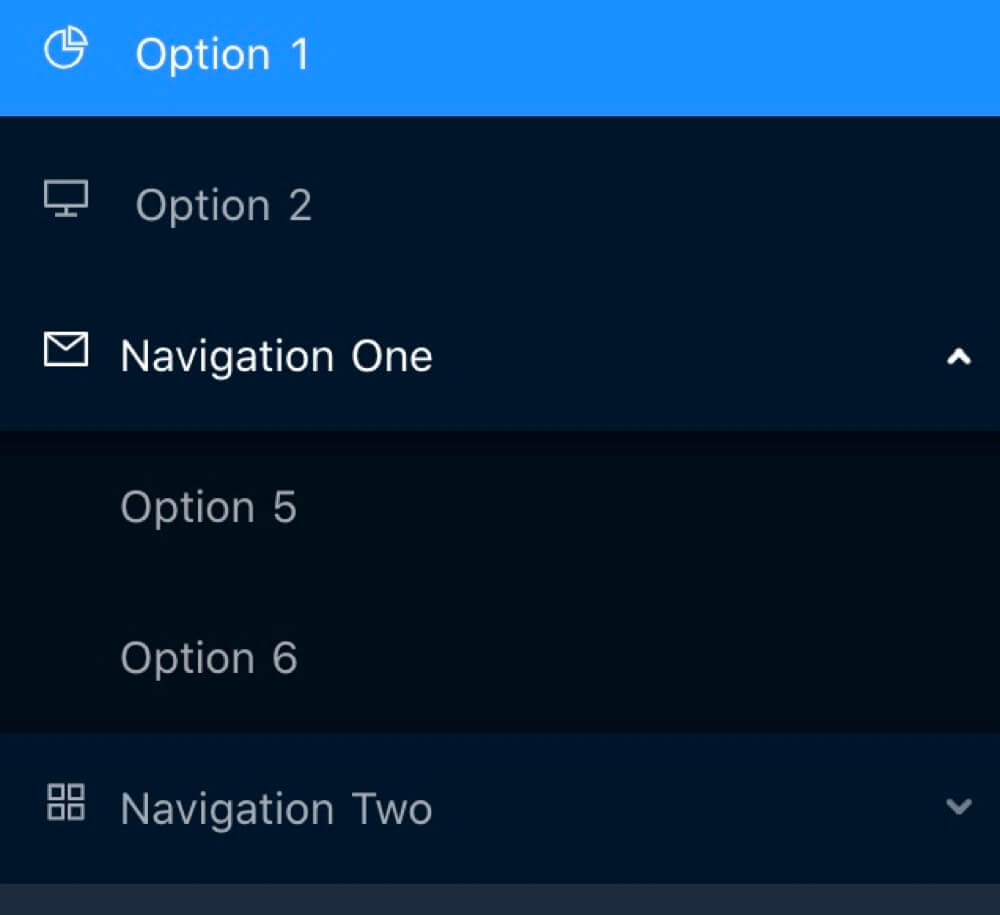
Task: Go to the menu entry with the monitor icon
Action: tap(223, 206)
